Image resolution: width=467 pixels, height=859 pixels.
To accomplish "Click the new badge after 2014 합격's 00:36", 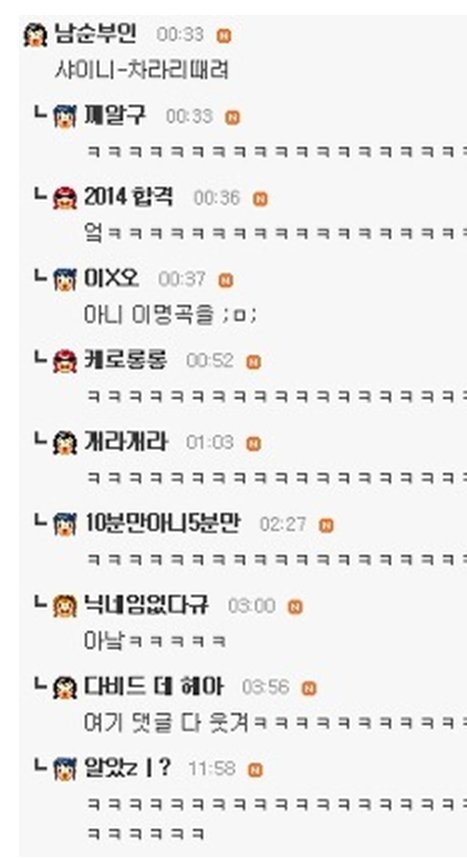I will 260,199.
